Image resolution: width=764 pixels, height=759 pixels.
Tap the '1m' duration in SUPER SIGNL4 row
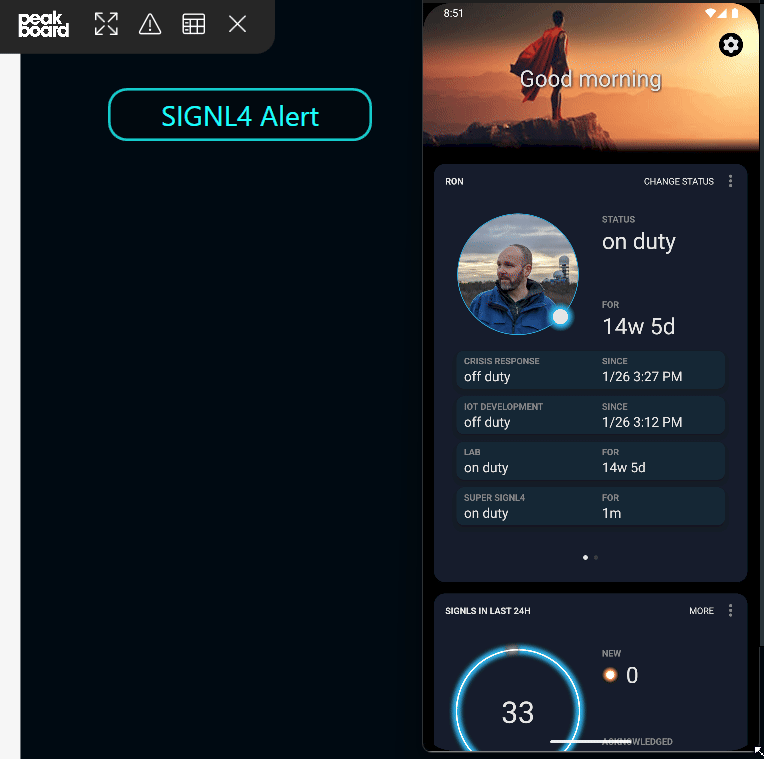coord(611,513)
